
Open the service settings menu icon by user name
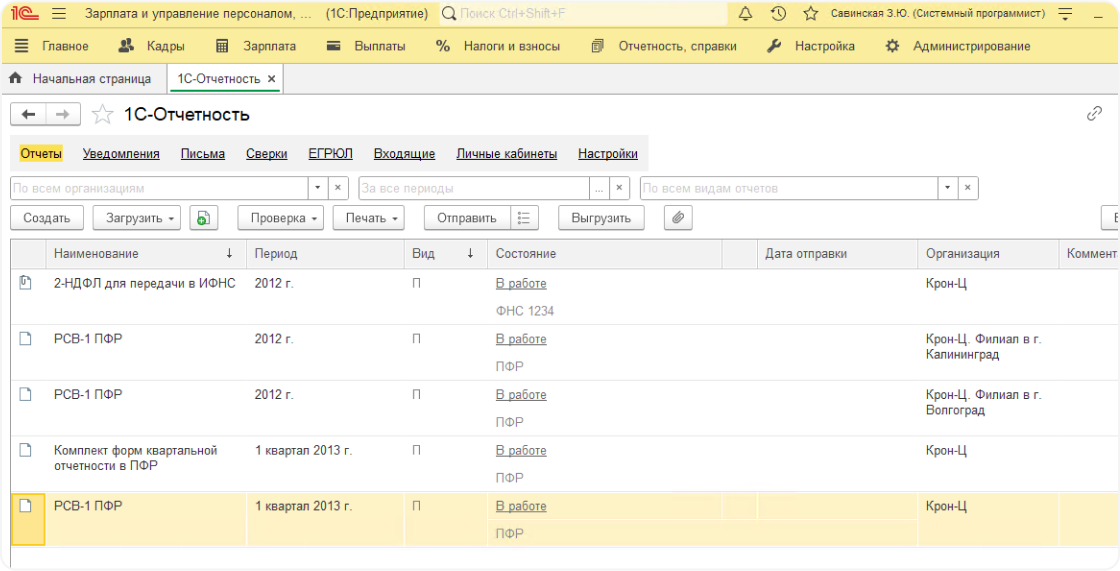point(1066,14)
